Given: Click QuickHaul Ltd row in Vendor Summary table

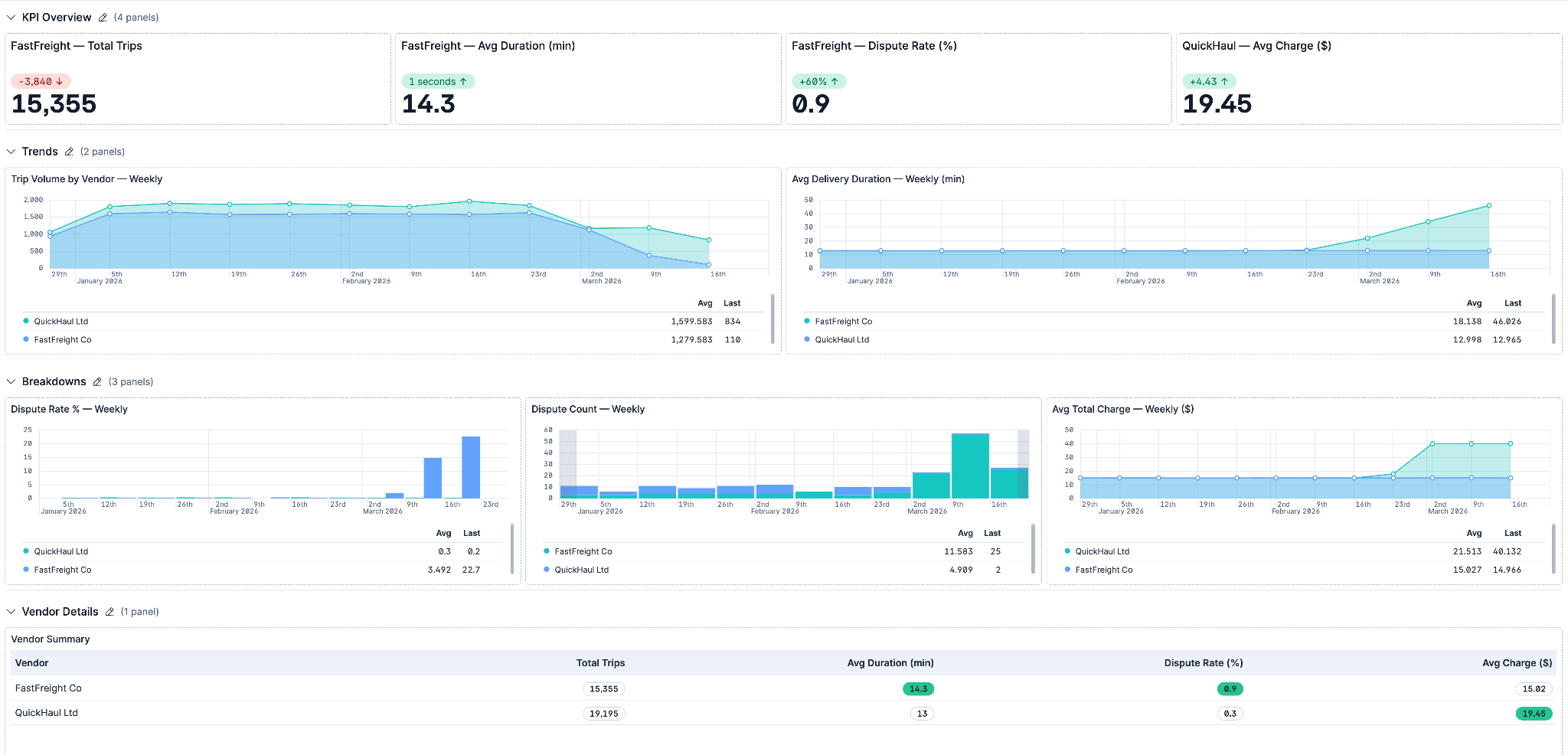Looking at the screenshot, I should click(784, 713).
